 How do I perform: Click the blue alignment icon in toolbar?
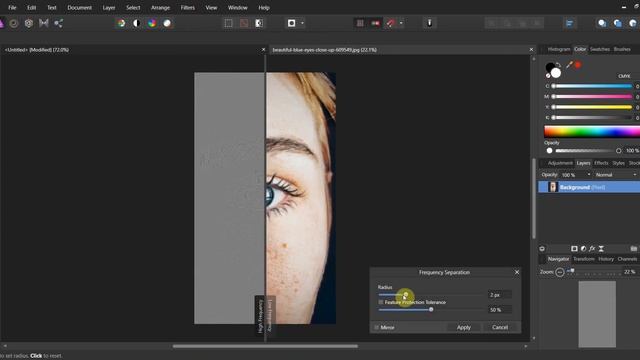569,23
